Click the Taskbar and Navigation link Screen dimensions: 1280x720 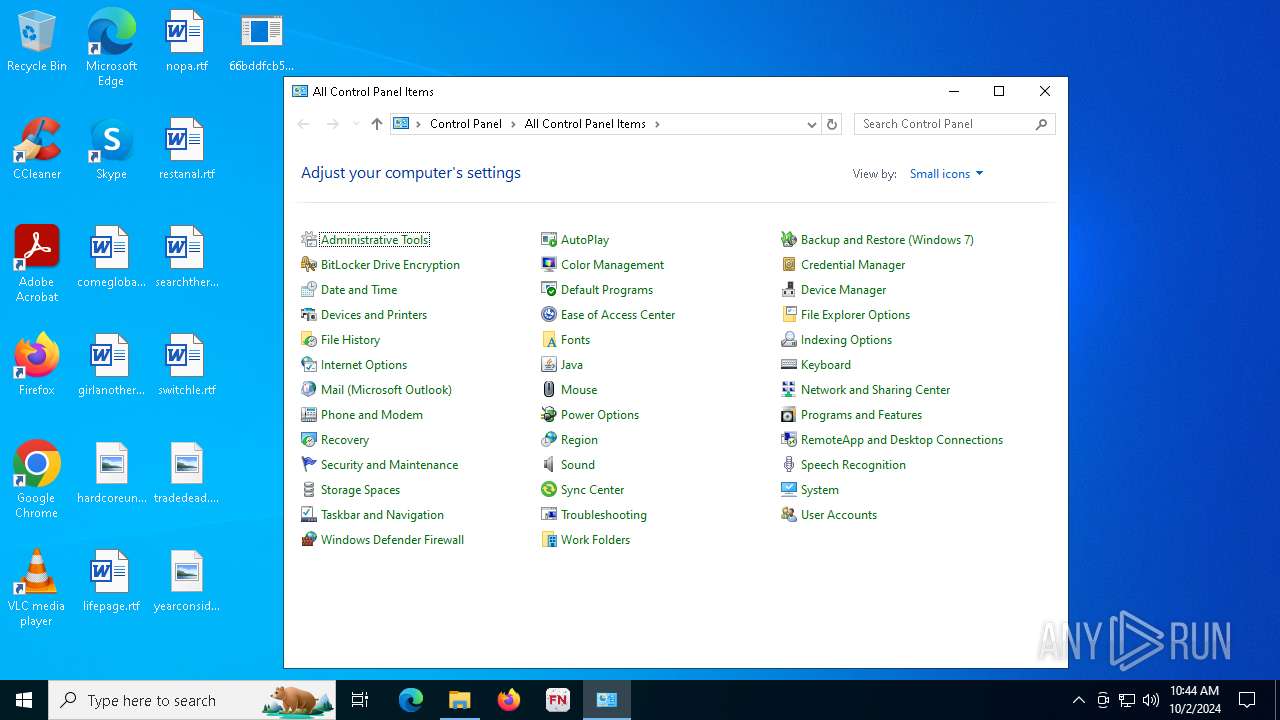(x=382, y=515)
